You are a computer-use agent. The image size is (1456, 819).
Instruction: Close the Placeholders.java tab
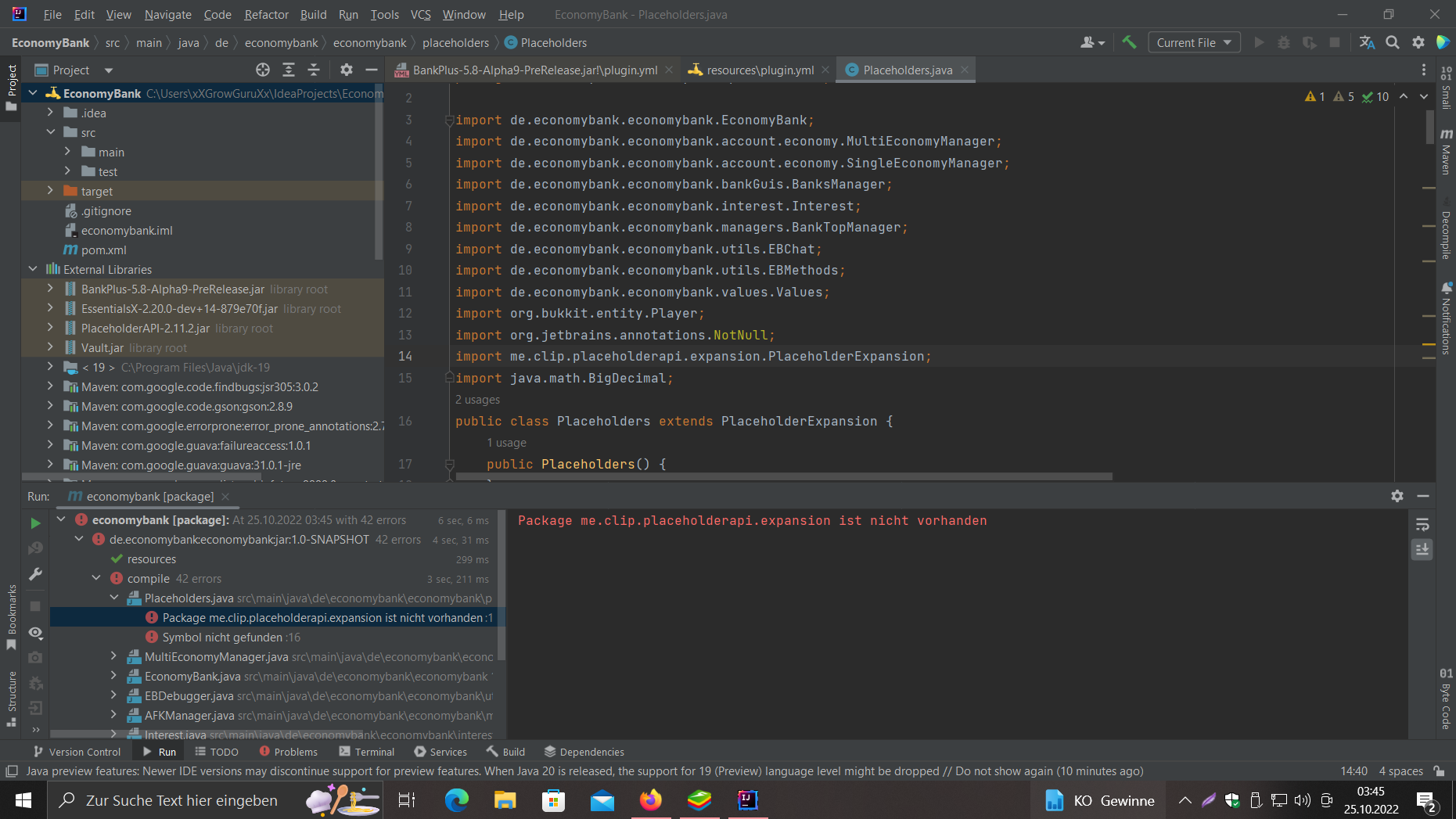pos(965,70)
